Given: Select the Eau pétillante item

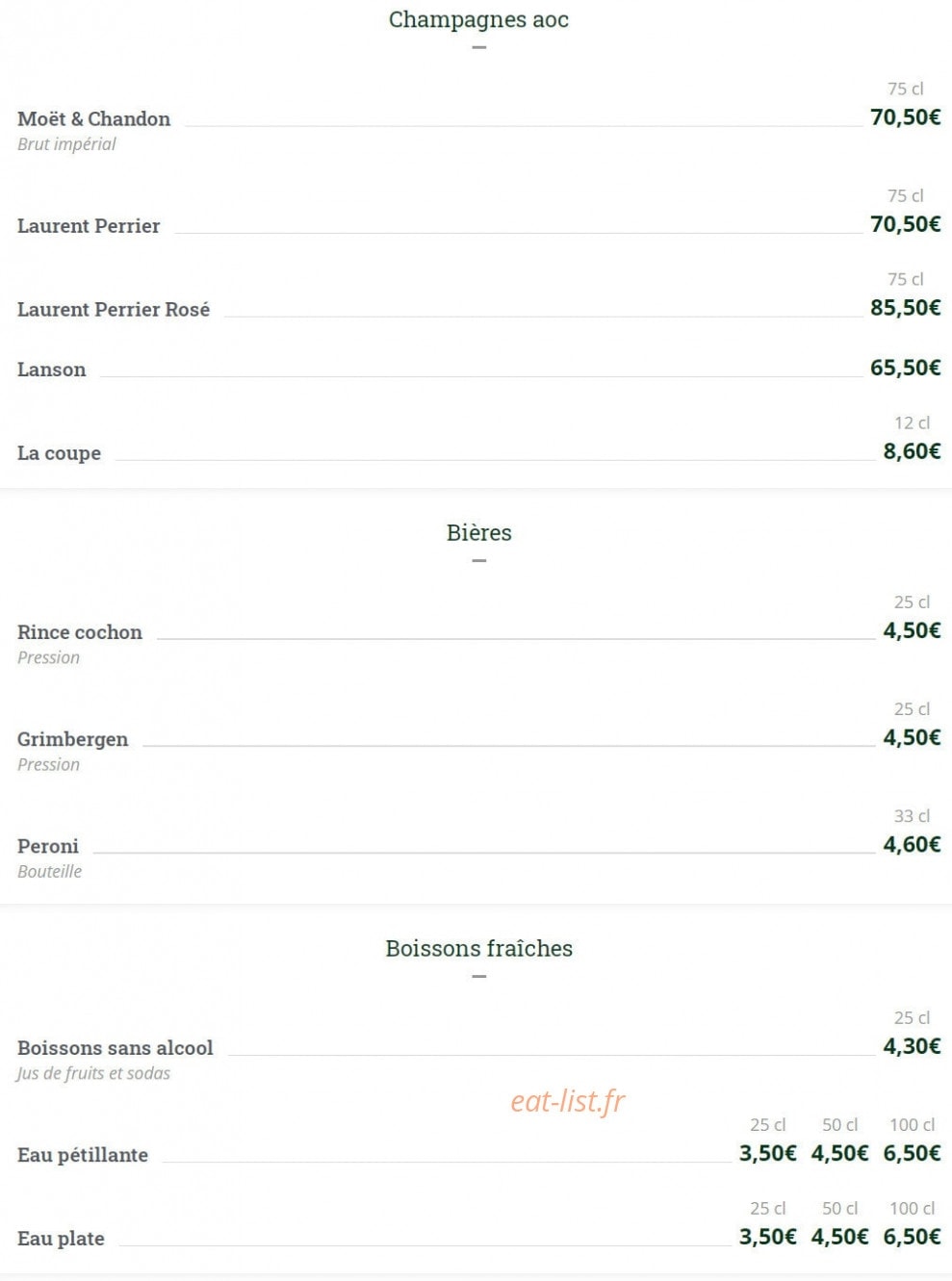Looking at the screenshot, I should [x=83, y=1155].
